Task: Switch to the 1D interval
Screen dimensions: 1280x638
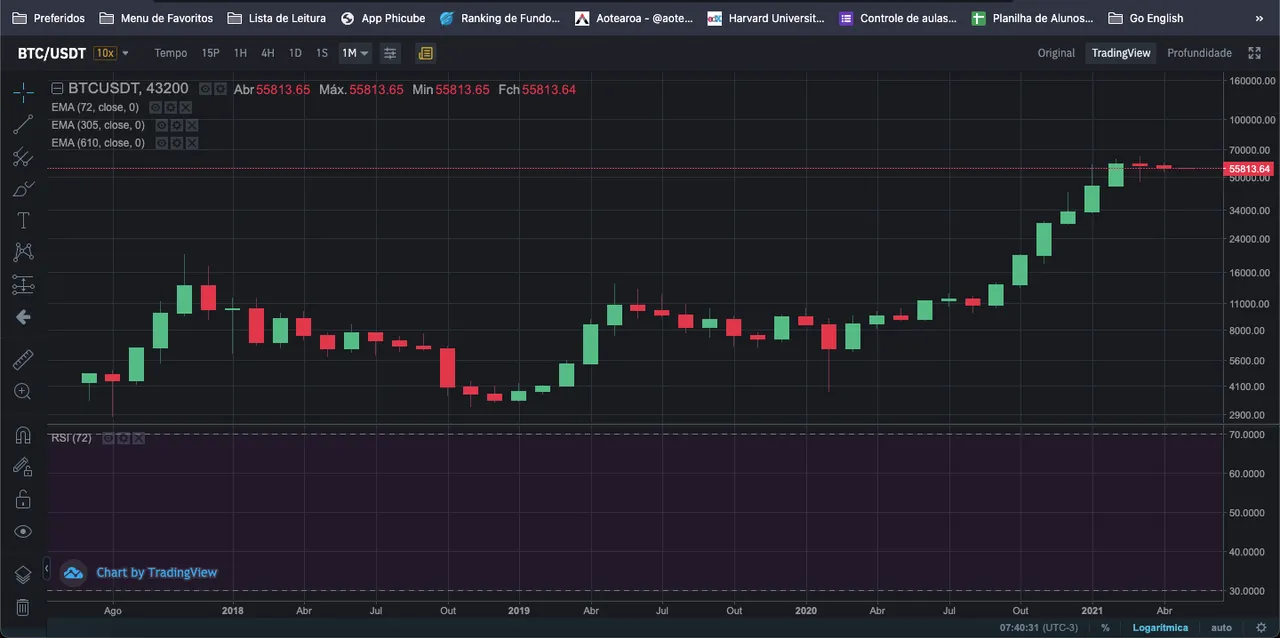Action: [x=295, y=53]
